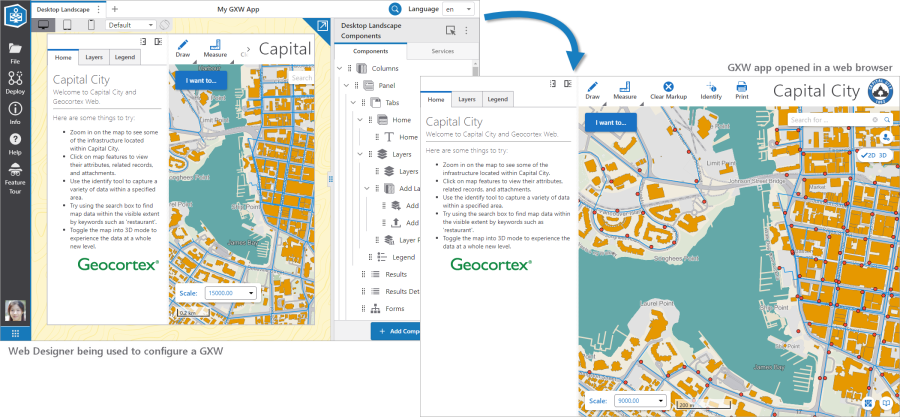Open the Info section in the sidebar

click(15, 113)
